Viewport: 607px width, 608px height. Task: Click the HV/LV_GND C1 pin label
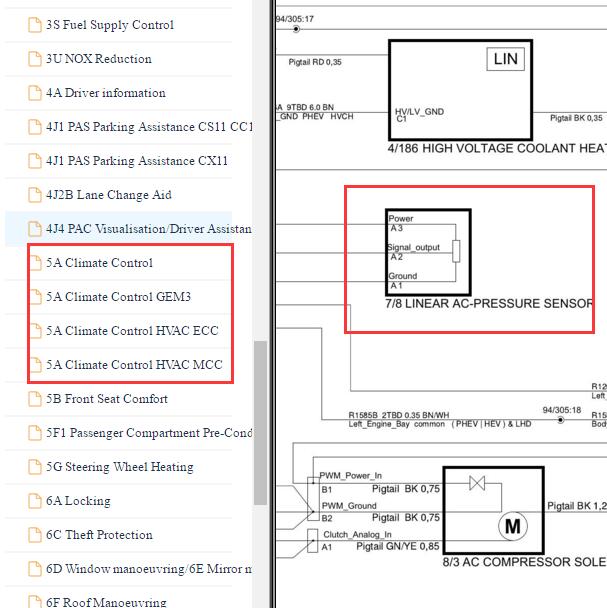[419, 115]
